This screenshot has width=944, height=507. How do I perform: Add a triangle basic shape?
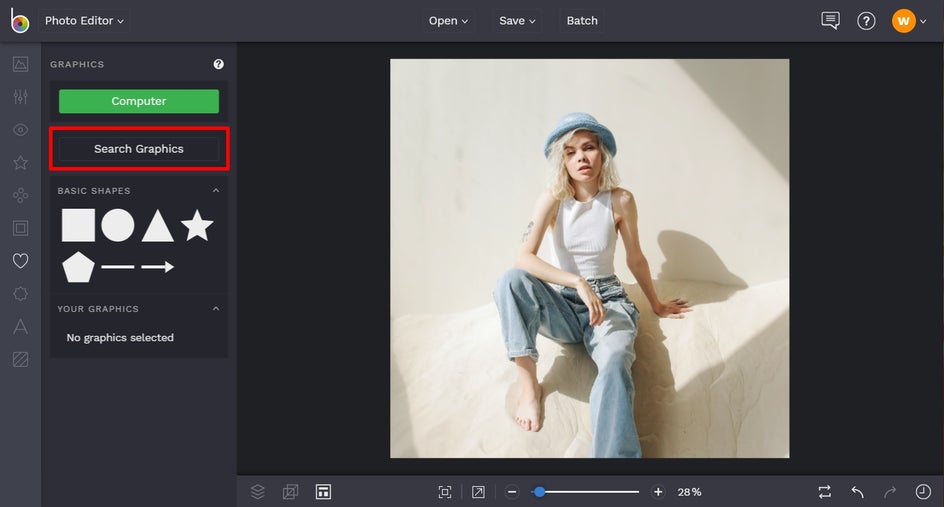tap(158, 225)
